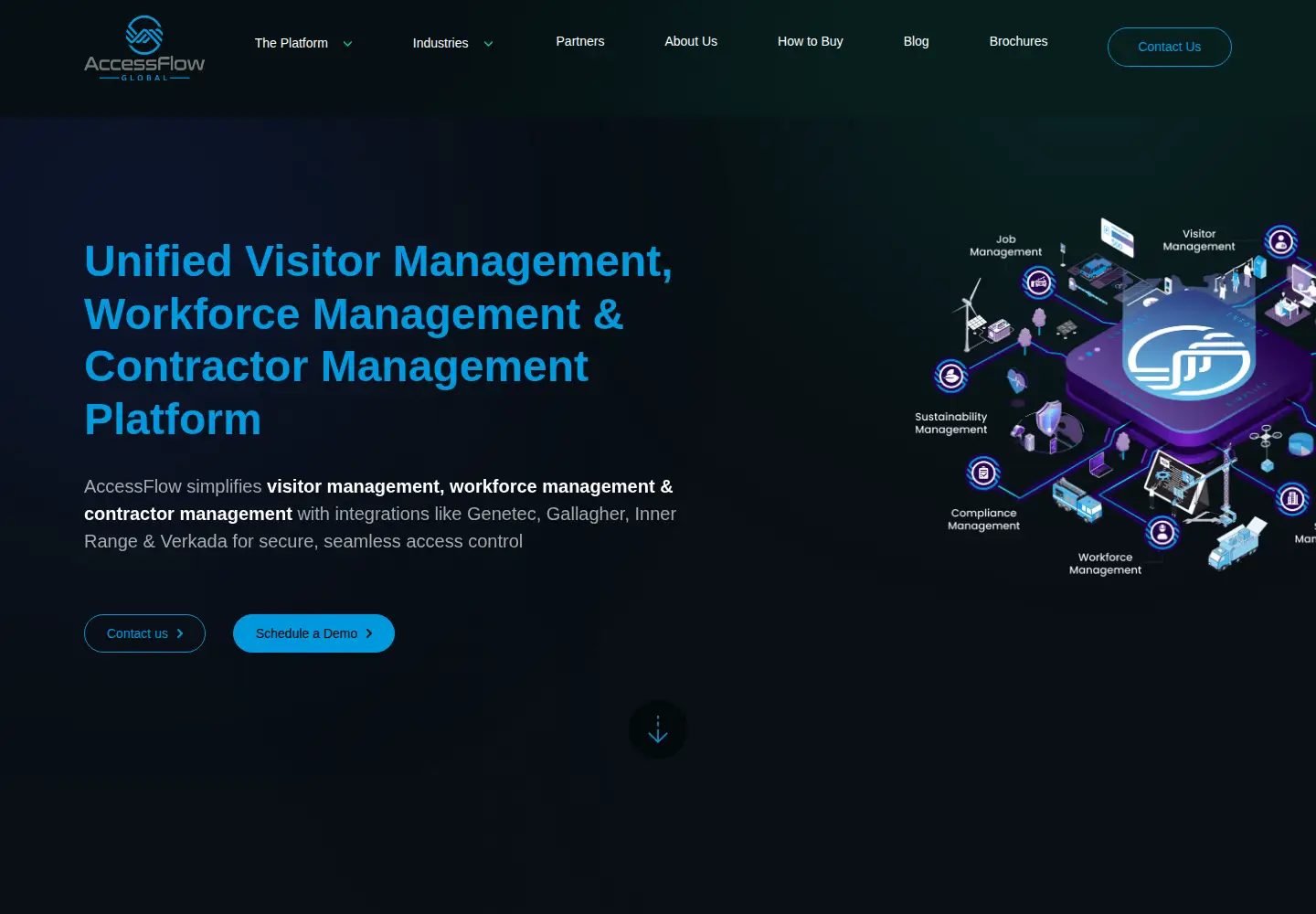Viewport: 1316px width, 914px height.
Task: Expand the Industries dropdown chevron
Action: coord(488,44)
